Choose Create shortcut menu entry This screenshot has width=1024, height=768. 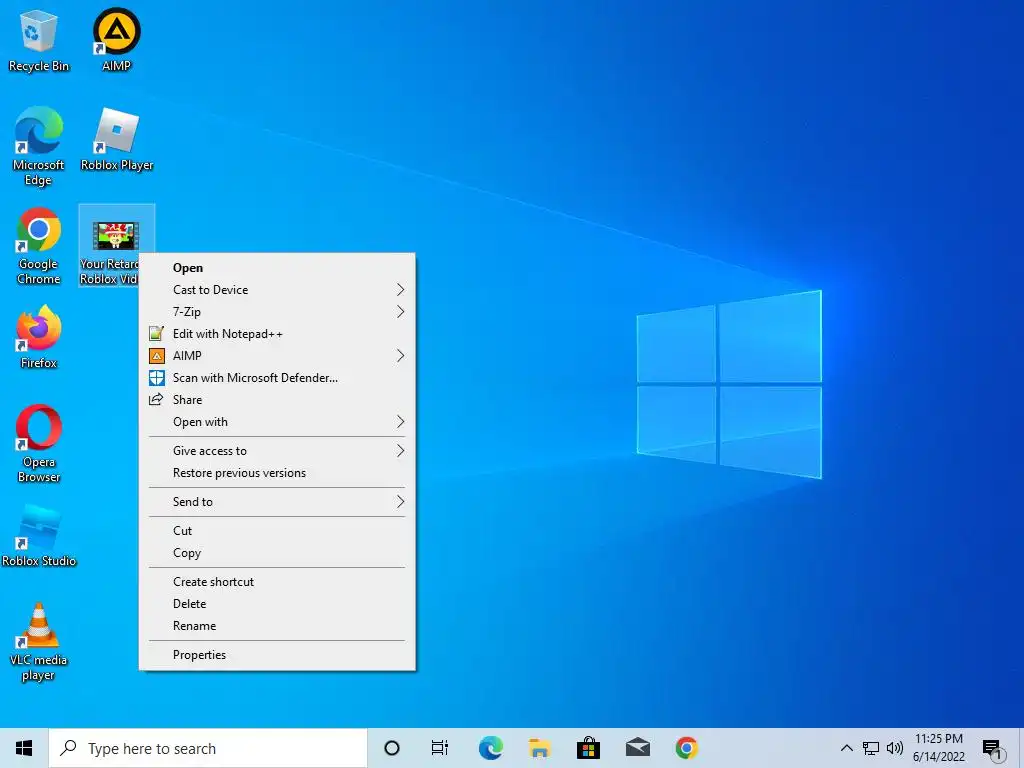coord(277,582)
